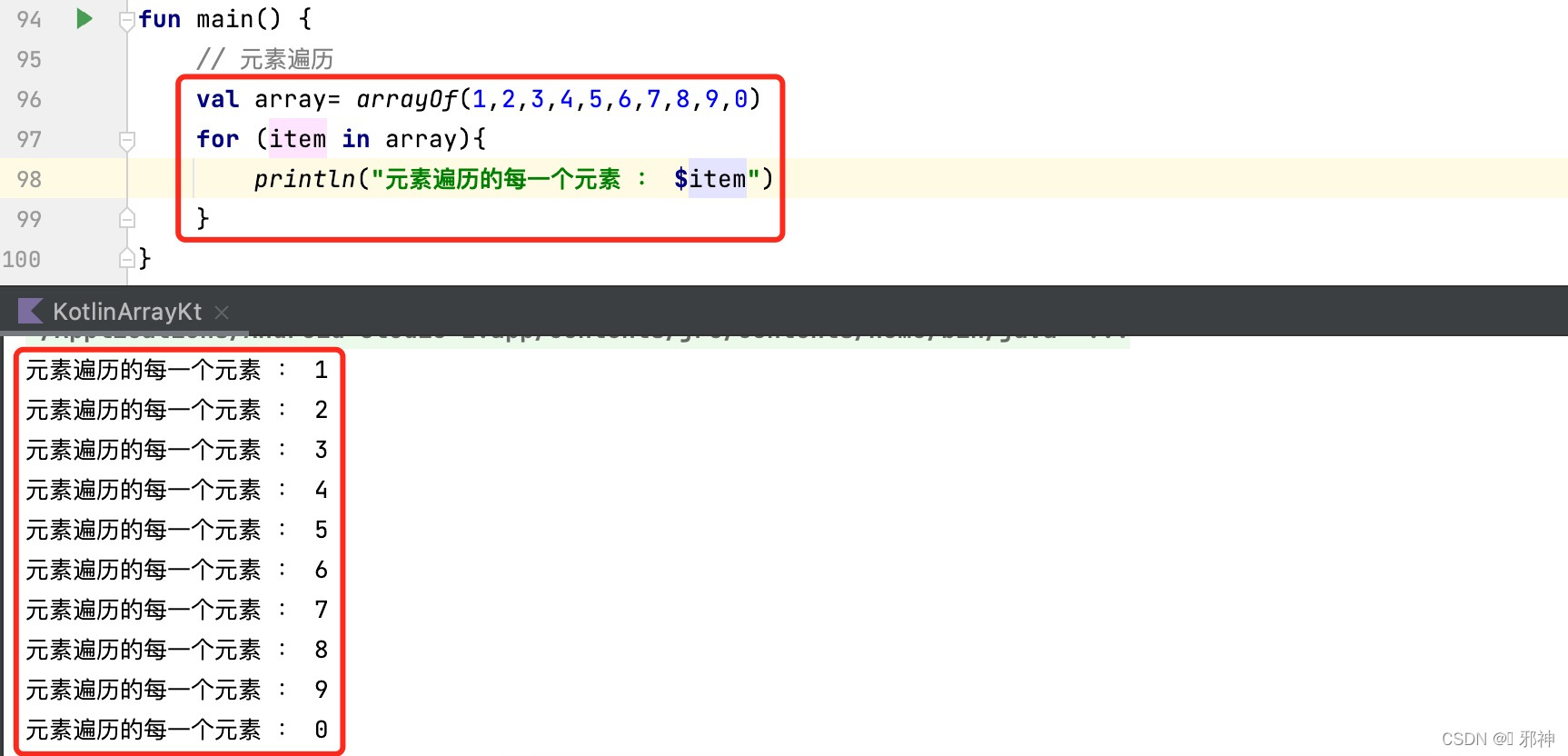This screenshot has width=1568, height=756.
Task: Click the val keyword on line 96
Action: [x=218, y=99]
